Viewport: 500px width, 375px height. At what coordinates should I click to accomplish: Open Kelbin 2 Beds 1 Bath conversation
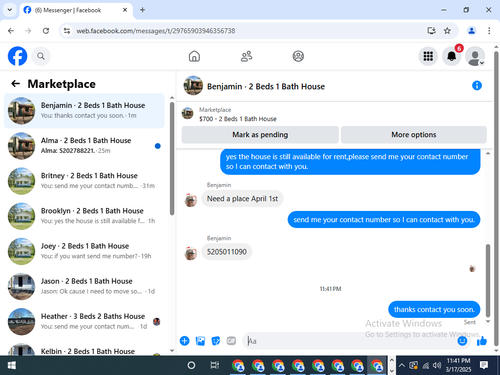(x=84, y=349)
